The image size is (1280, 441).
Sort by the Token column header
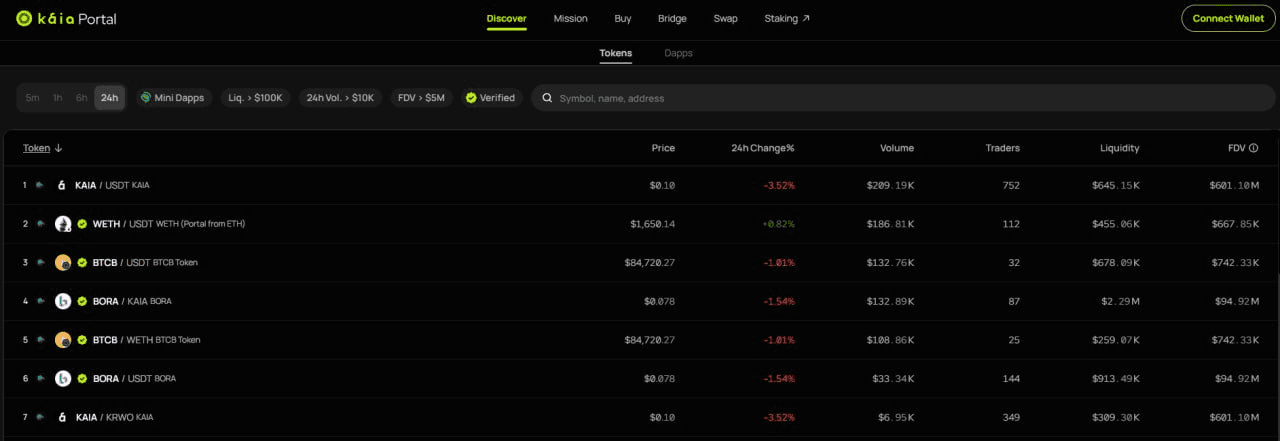pyautogui.click(x=37, y=148)
